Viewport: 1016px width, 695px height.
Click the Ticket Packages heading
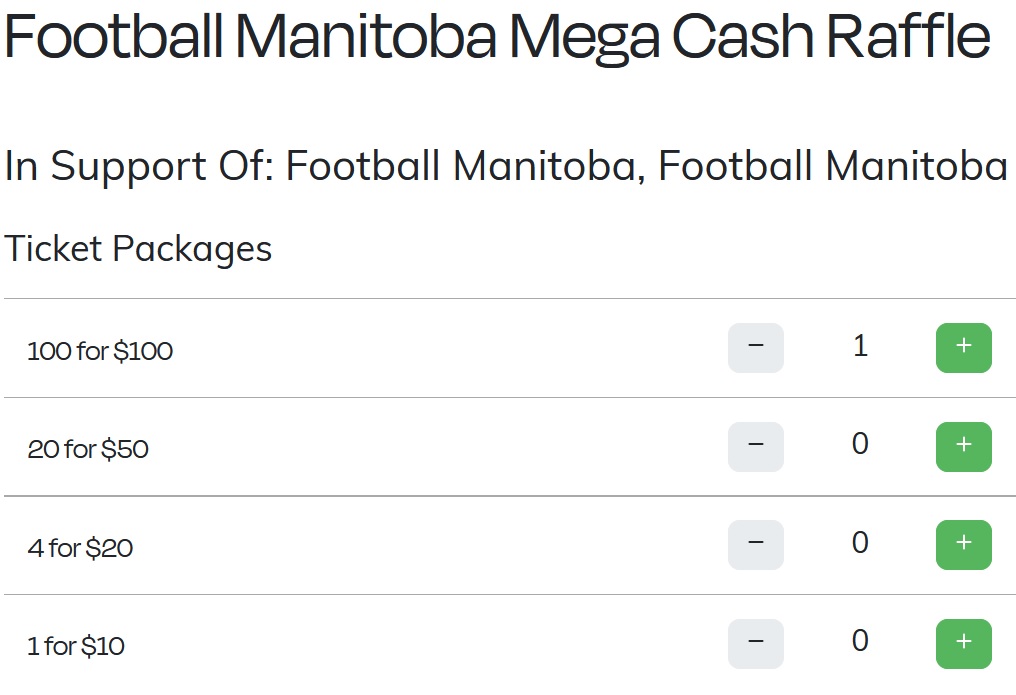(138, 249)
